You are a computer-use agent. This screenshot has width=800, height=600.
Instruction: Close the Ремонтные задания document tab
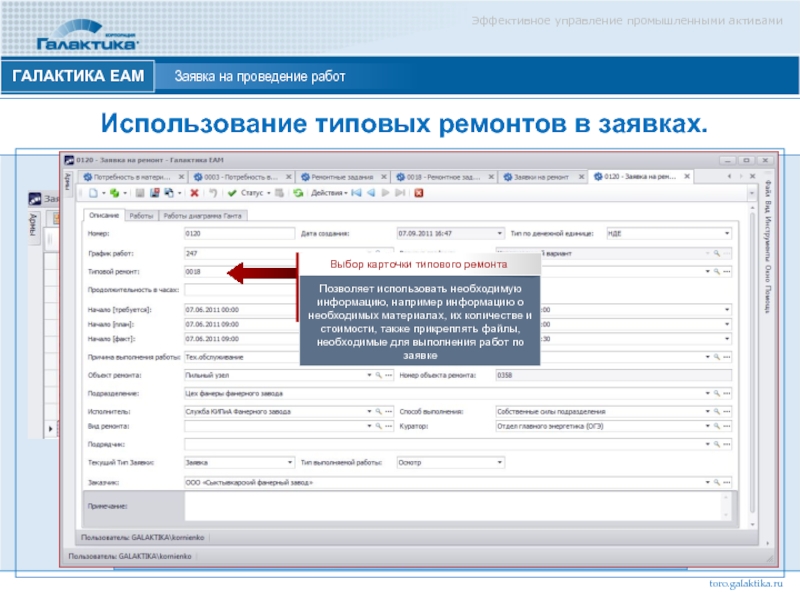point(385,177)
